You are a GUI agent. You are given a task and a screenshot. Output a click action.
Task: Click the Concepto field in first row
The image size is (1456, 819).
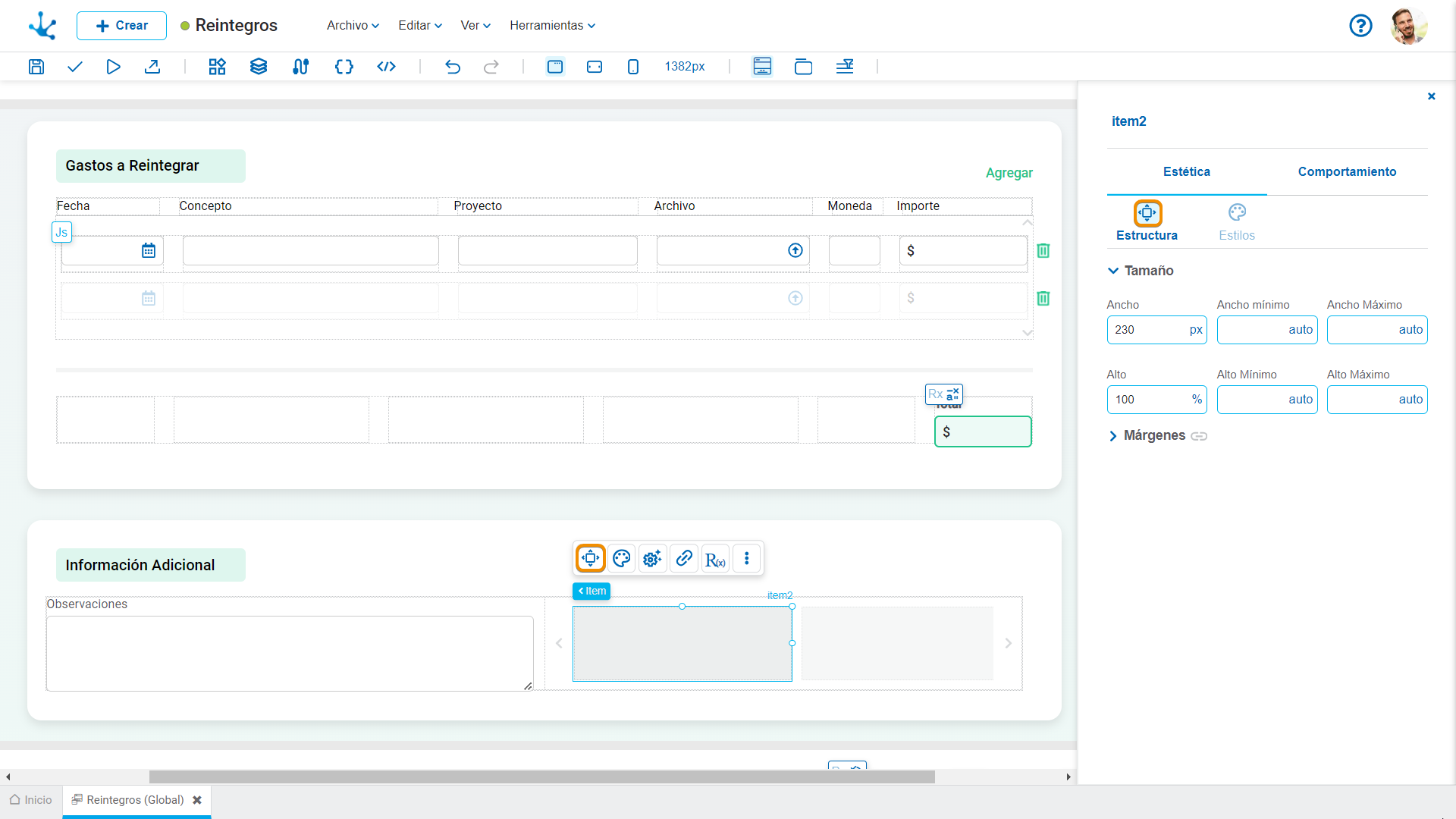(x=310, y=250)
